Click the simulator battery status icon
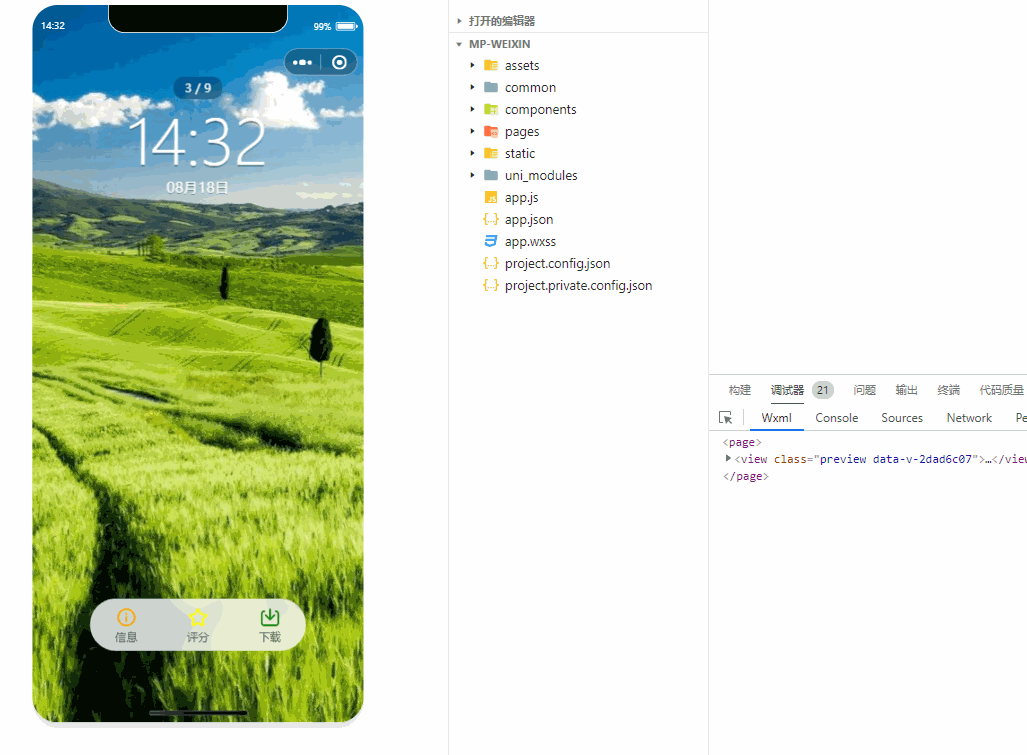This screenshot has height=755, width=1027. tap(346, 26)
